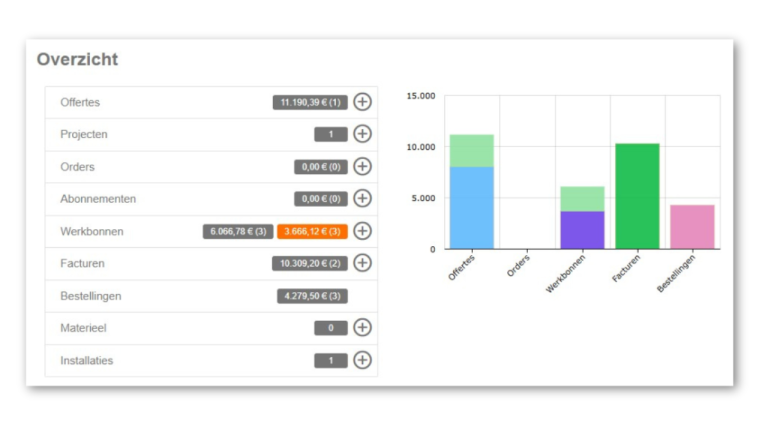The height and width of the screenshot is (432, 768).
Task: Click the plus icon for Installaties
Action: pos(362,360)
